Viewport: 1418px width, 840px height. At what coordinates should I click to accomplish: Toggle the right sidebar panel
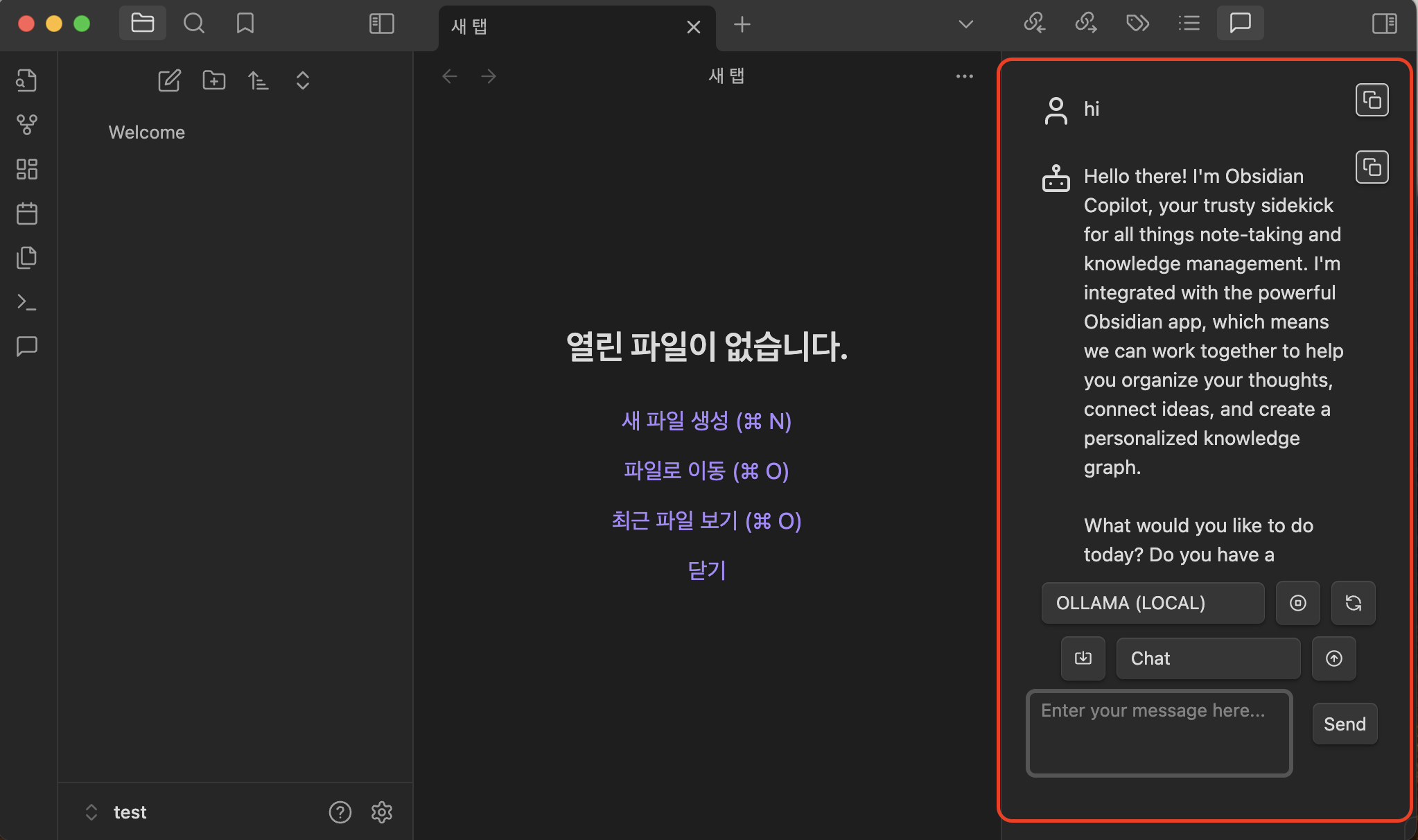pos(1384,24)
